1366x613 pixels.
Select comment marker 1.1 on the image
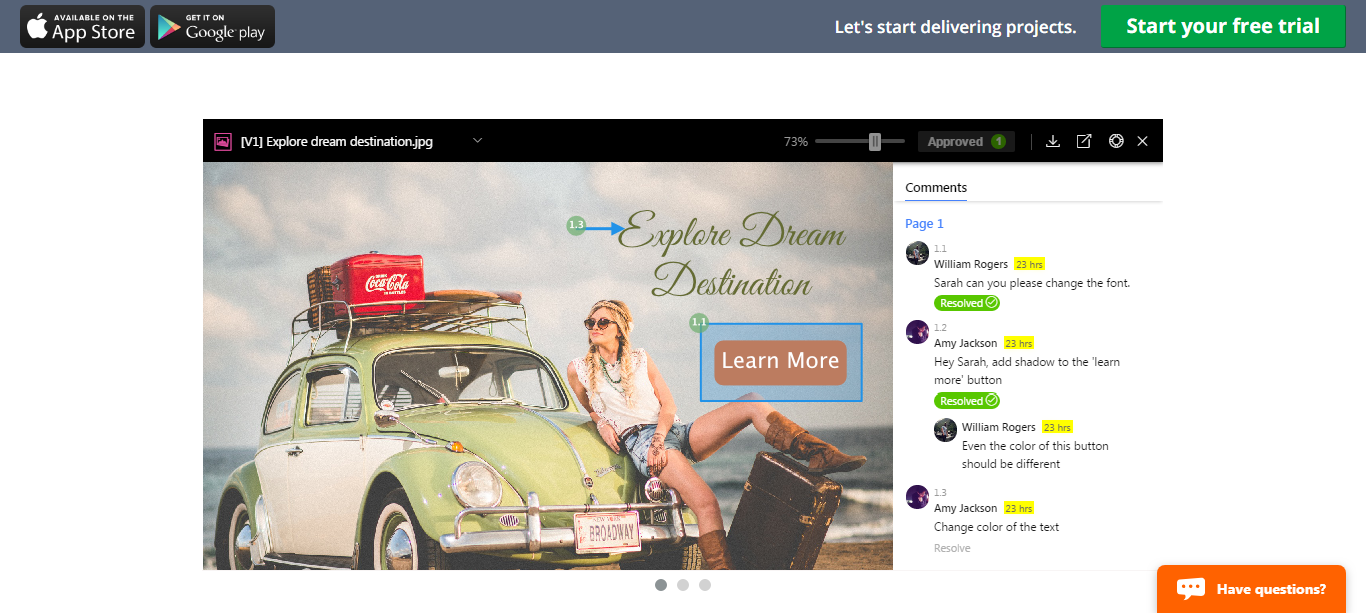pos(698,322)
